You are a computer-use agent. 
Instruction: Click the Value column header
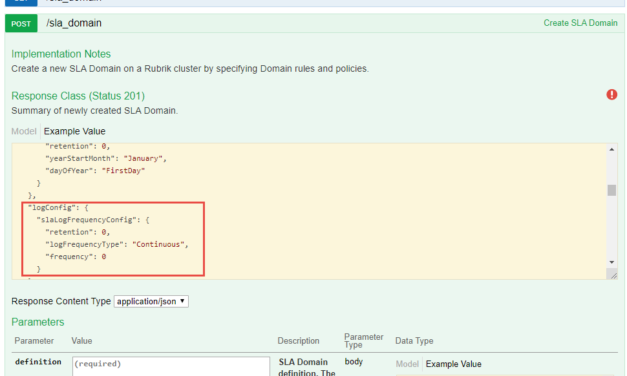tap(82, 341)
